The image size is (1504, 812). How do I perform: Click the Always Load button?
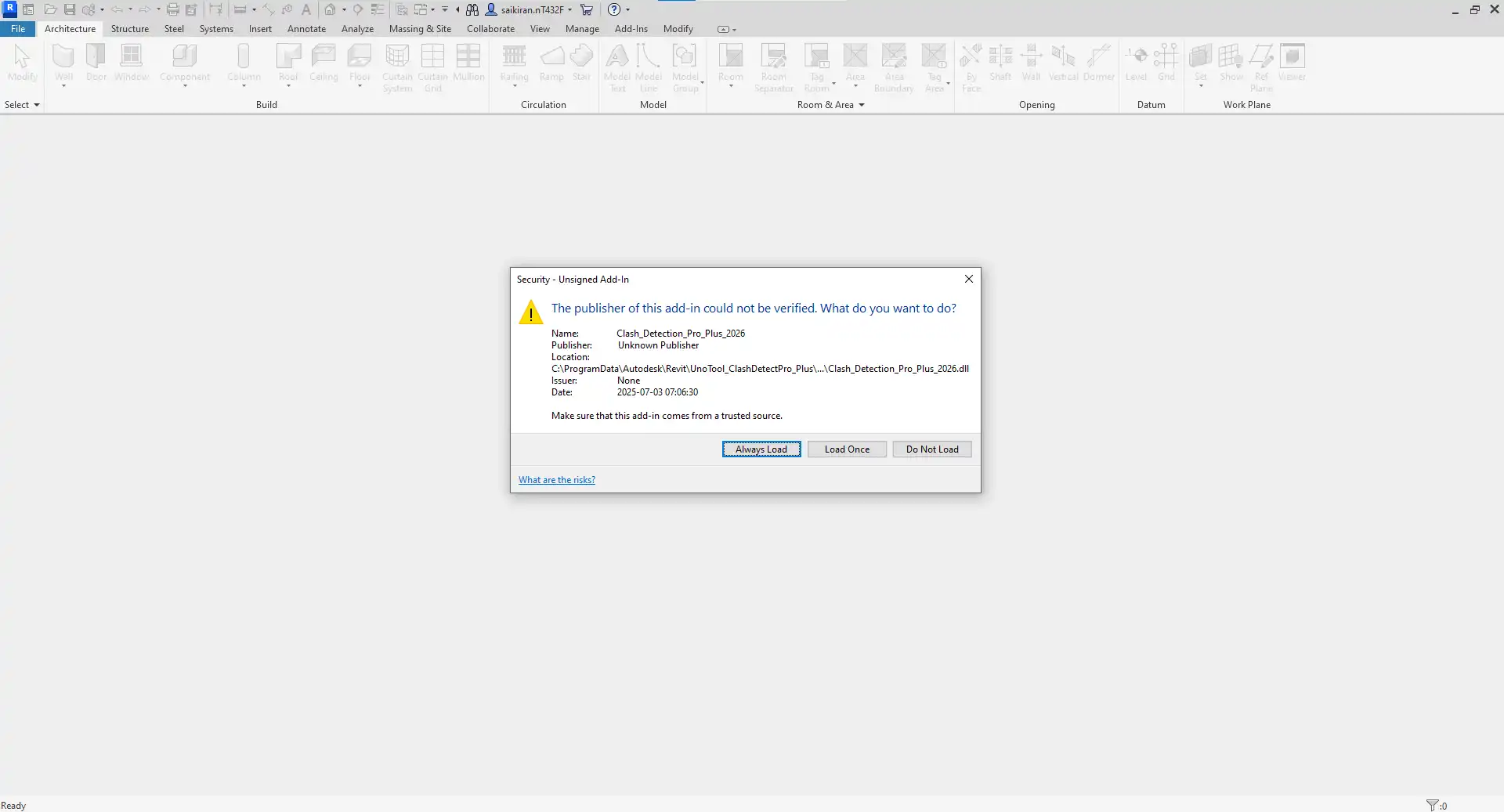coord(761,449)
